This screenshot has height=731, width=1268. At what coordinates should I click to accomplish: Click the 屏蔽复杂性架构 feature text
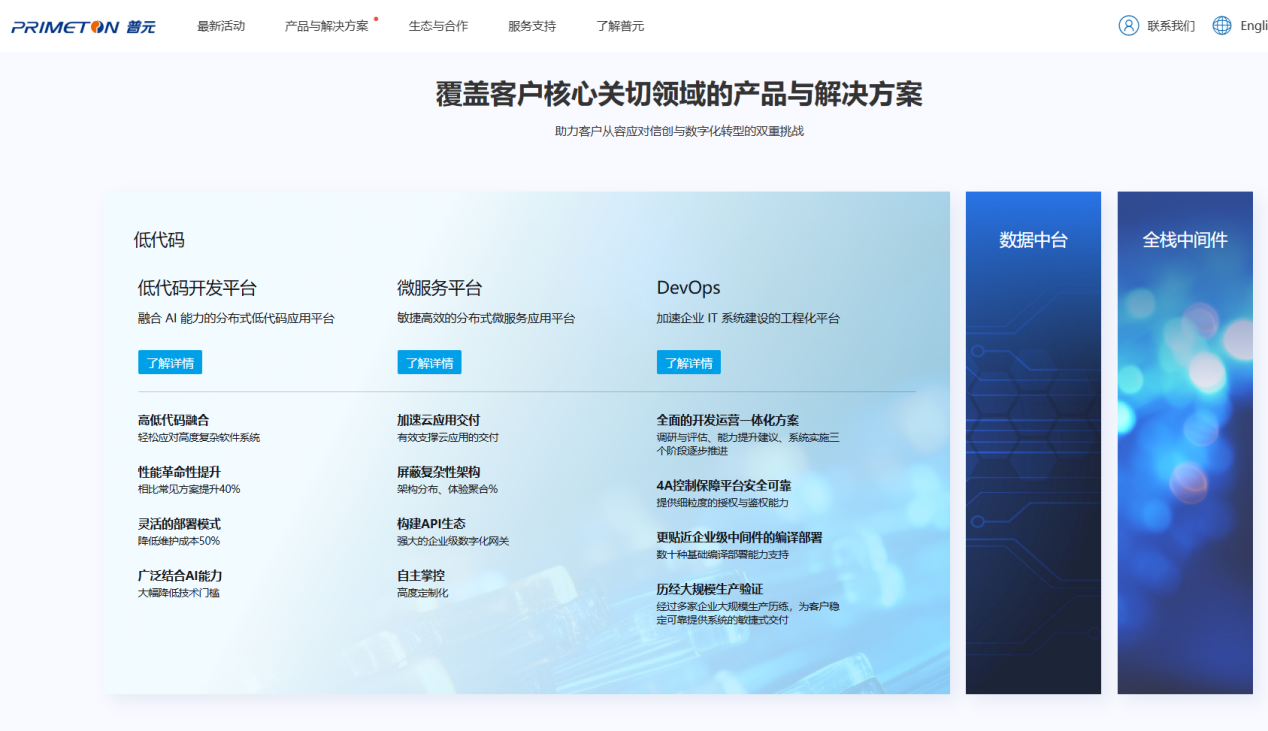pyautogui.click(x=439, y=472)
